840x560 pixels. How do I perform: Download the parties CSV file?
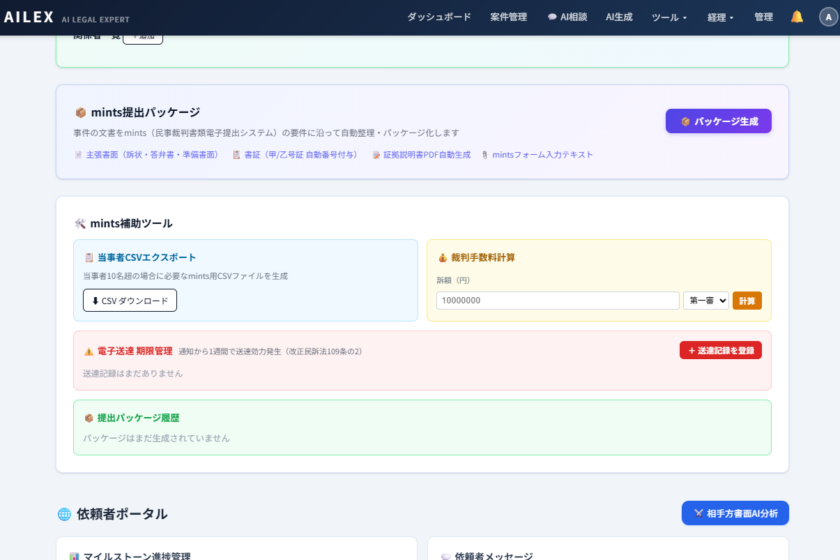coord(130,300)
